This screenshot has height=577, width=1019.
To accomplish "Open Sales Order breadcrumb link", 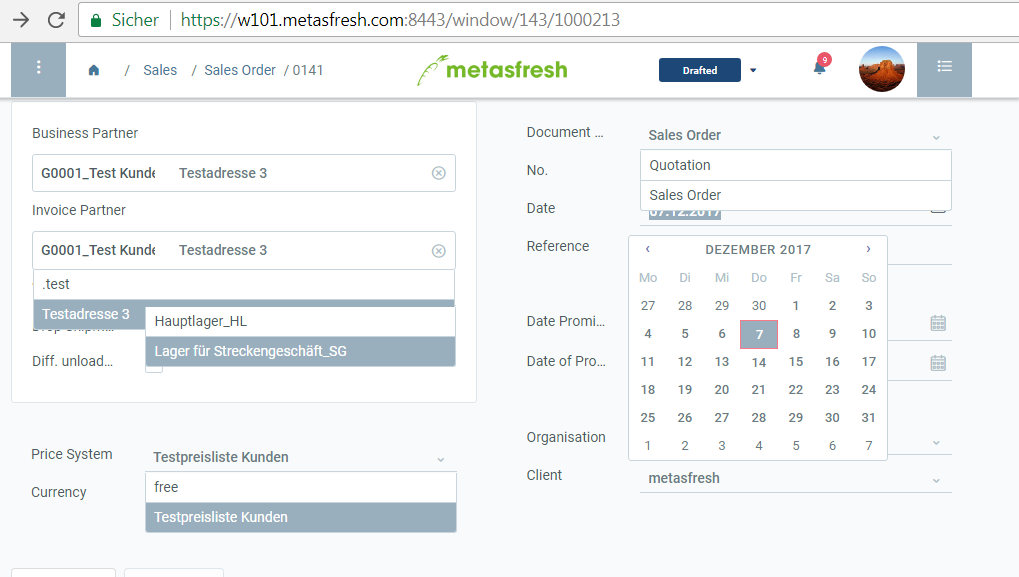I will pos(240,70).
